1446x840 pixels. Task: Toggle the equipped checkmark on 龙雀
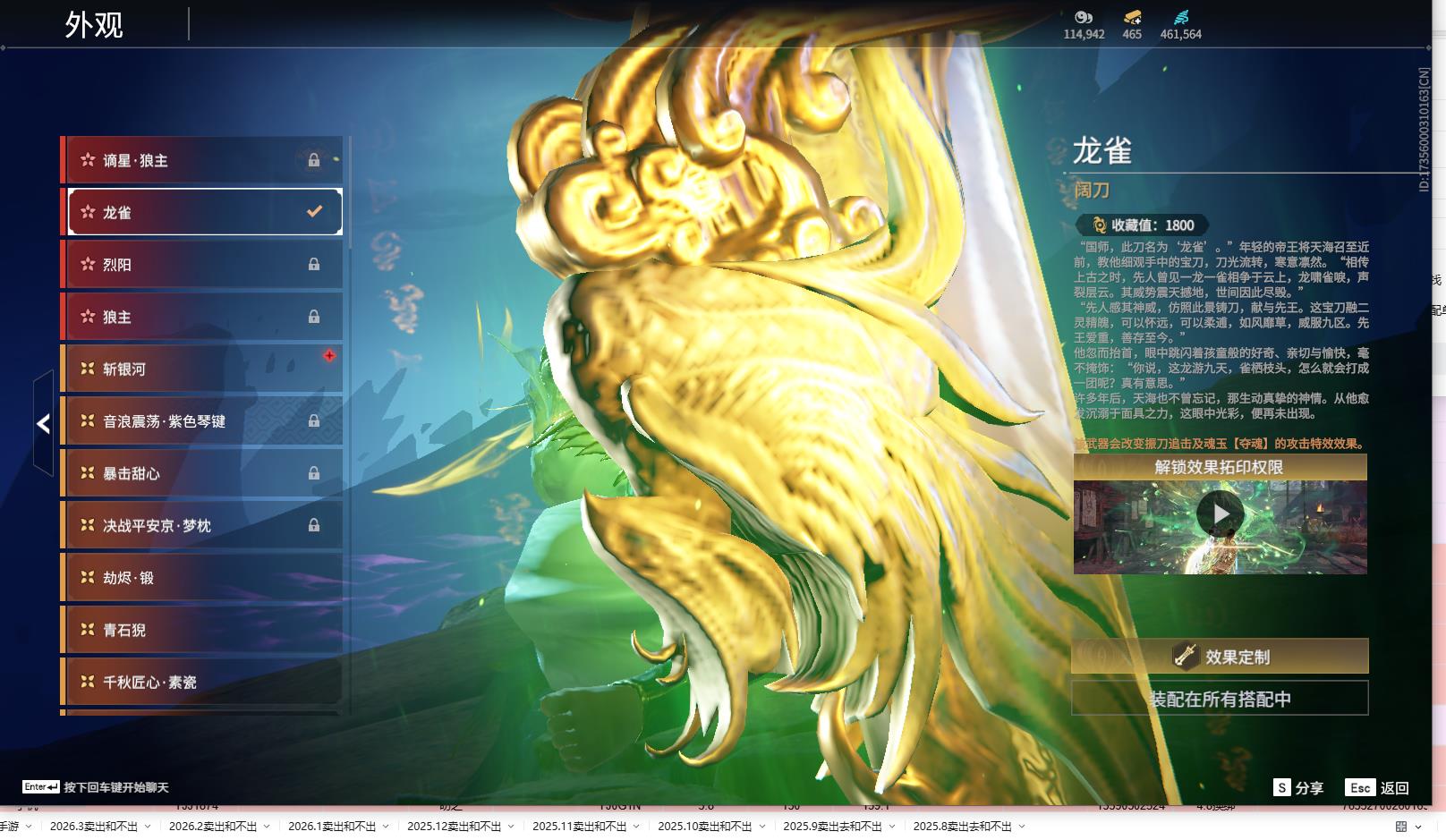[x=314, y=212]
